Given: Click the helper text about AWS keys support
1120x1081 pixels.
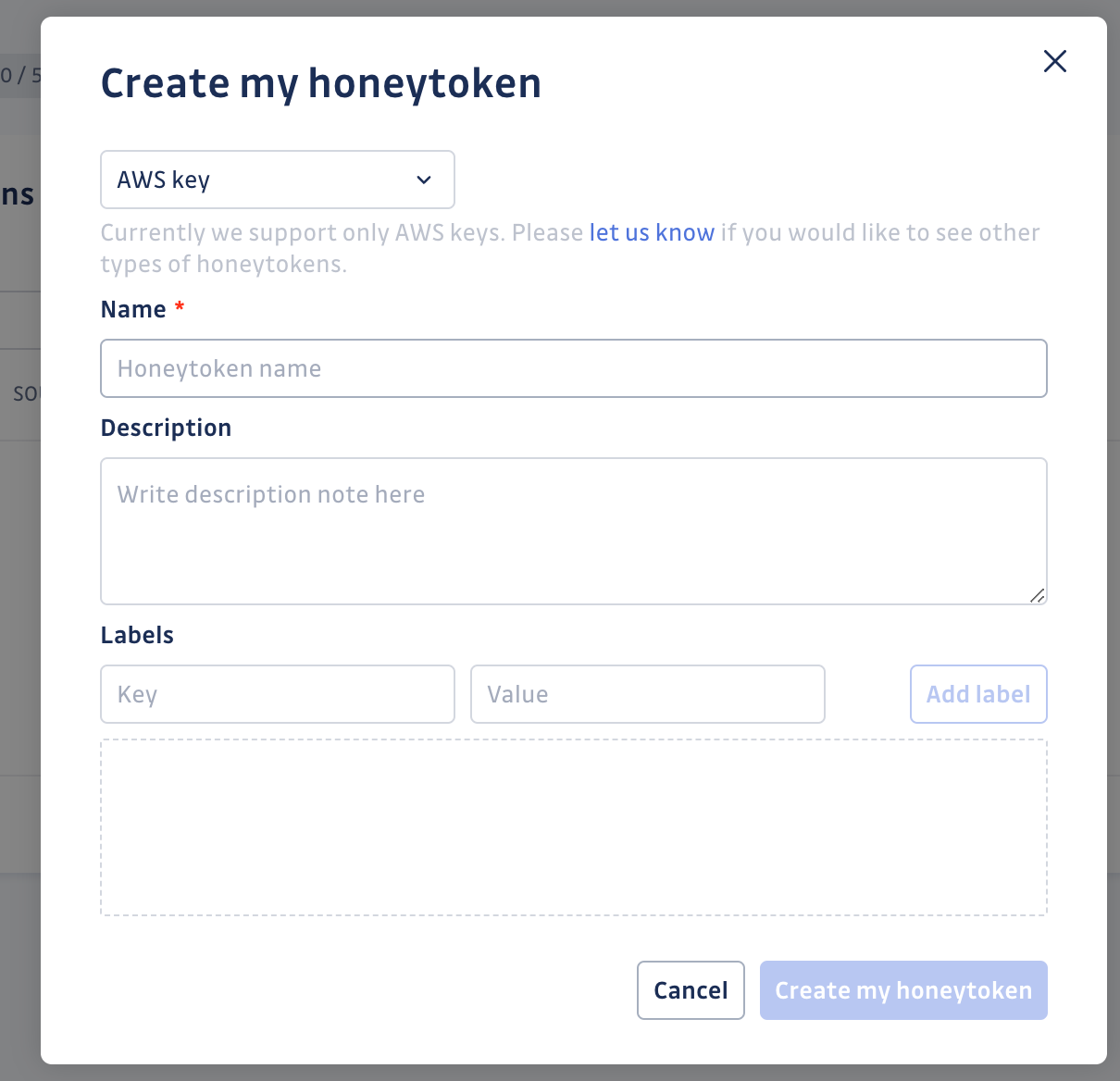Looking at the screenshot, I should tap(570, 248).
